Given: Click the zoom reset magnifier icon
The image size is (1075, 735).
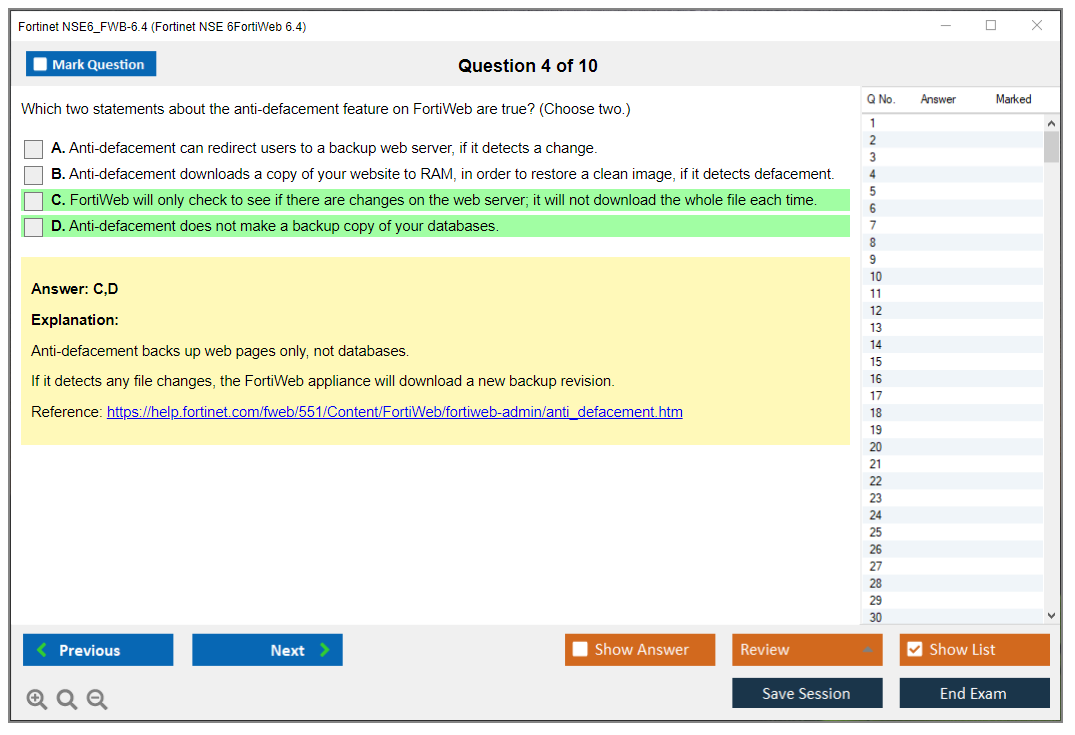Looking at the screenshot, I should 67,700.
